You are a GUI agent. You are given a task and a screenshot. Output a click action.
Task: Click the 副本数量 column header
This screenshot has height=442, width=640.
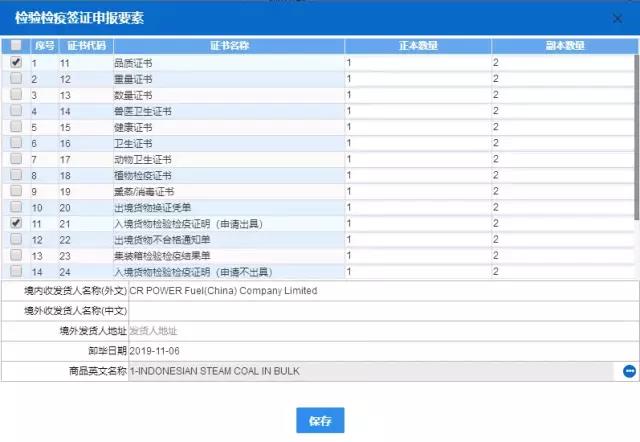coord(565,46)
